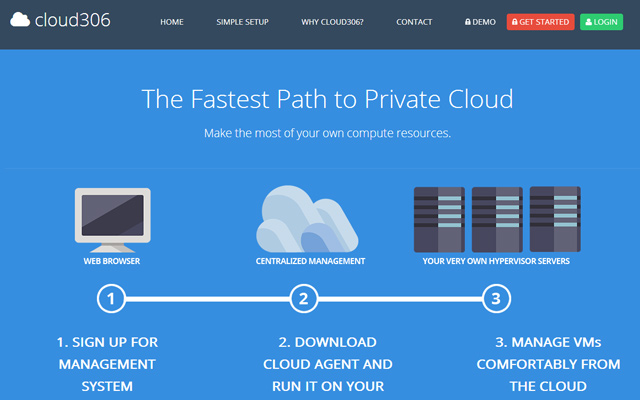
Task: Click the Make the most of your own compute resources subtitle
Action: pos(327,133)
